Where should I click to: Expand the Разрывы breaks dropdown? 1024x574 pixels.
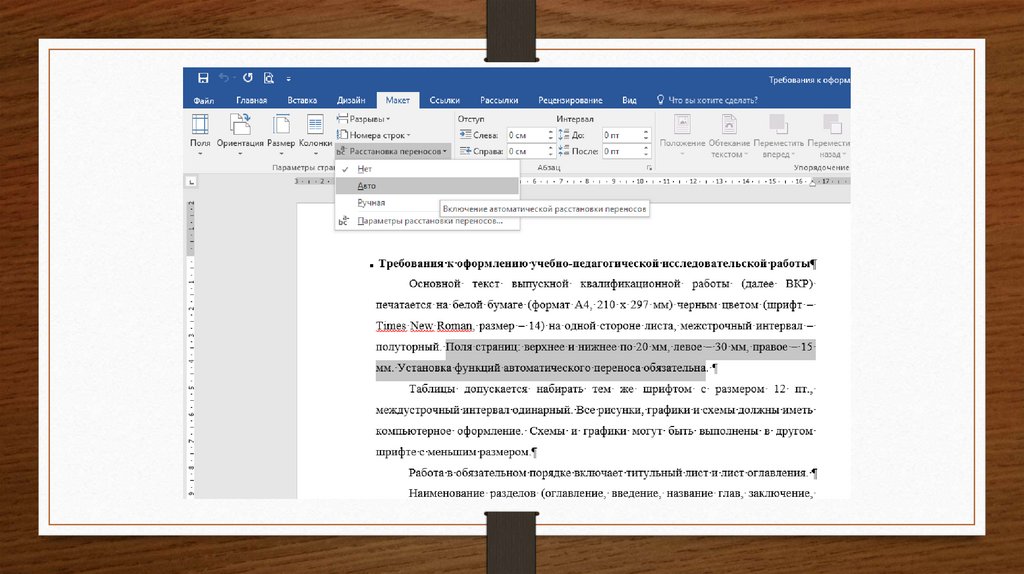(x=369, y=119)
